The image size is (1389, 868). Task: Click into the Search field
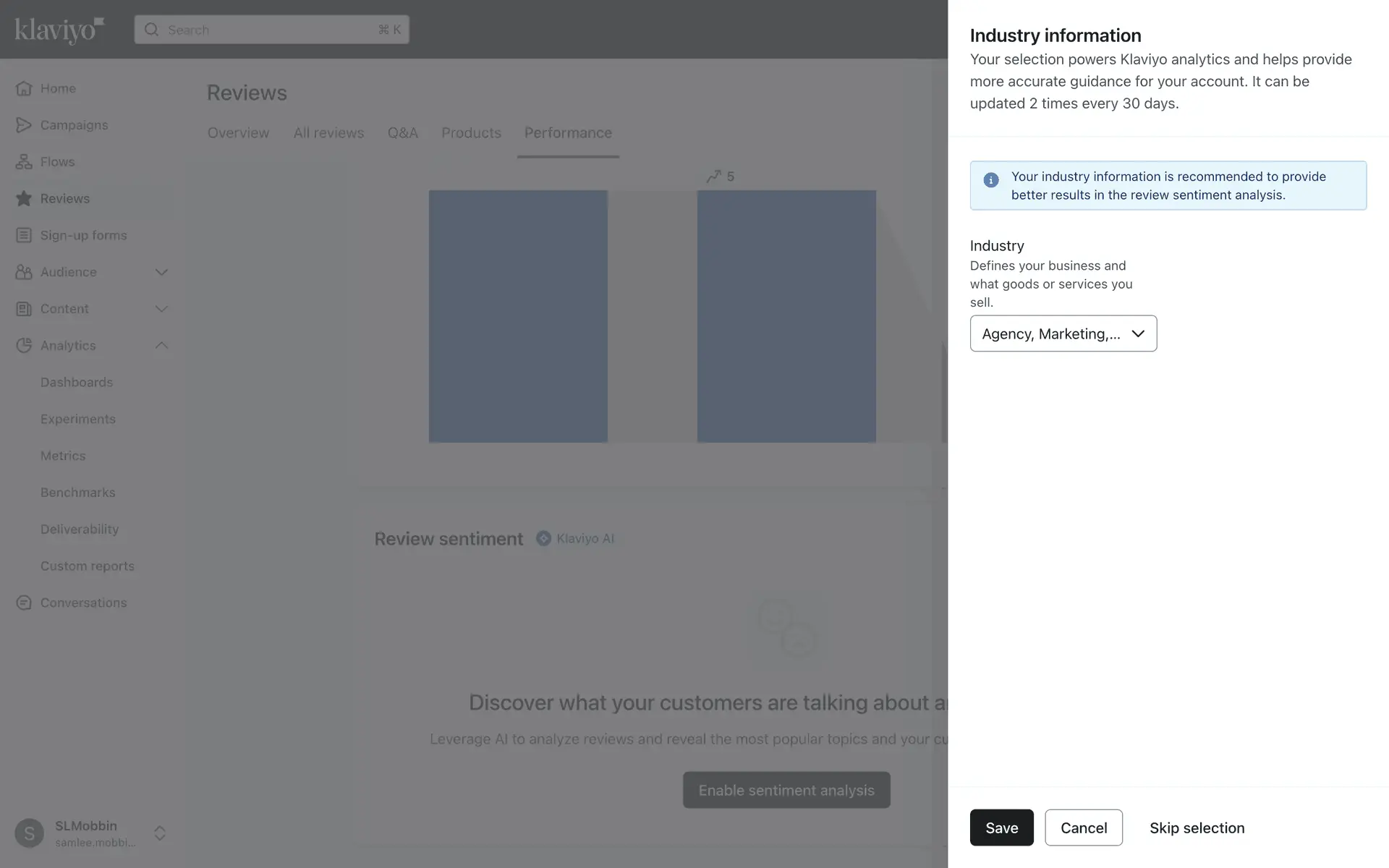(271, 30)
